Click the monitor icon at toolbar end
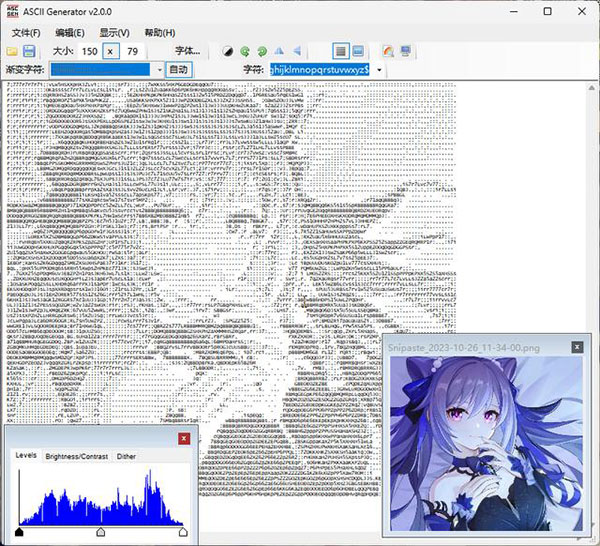The image size is (600, 546). tap(405, 51)
